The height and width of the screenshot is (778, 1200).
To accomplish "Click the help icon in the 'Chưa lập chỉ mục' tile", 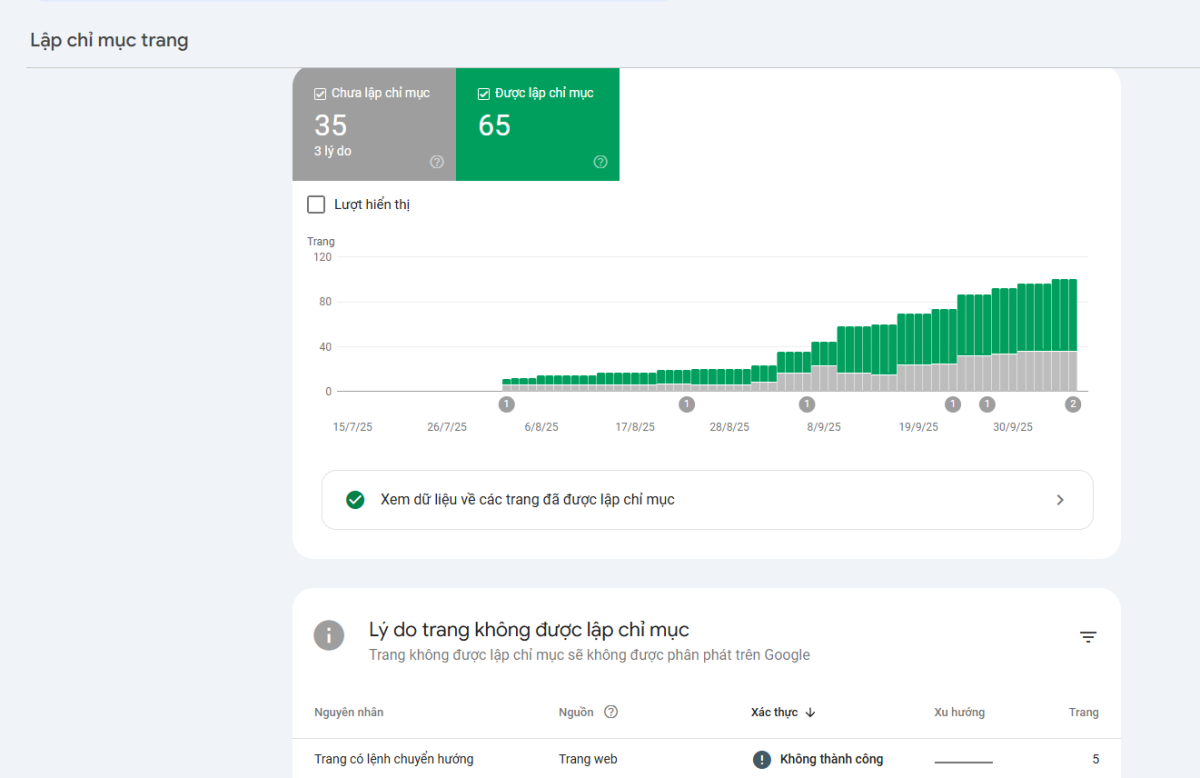I will pyautogui.click(x=437, y=162).
